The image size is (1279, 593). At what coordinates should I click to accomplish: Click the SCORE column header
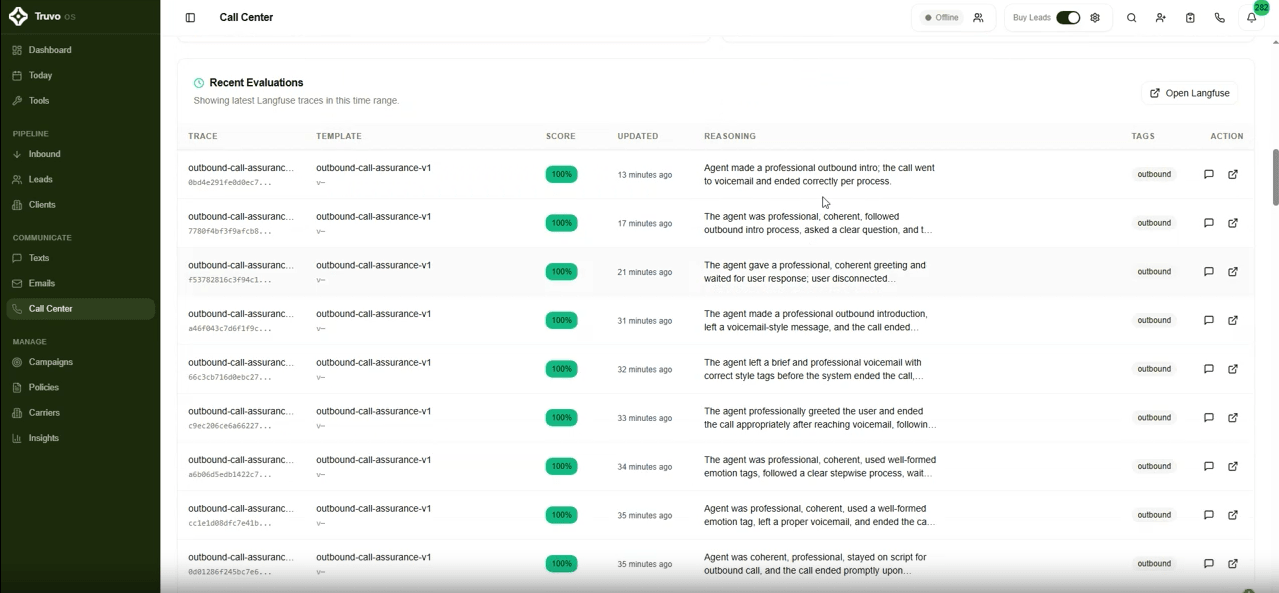point(560,136)
